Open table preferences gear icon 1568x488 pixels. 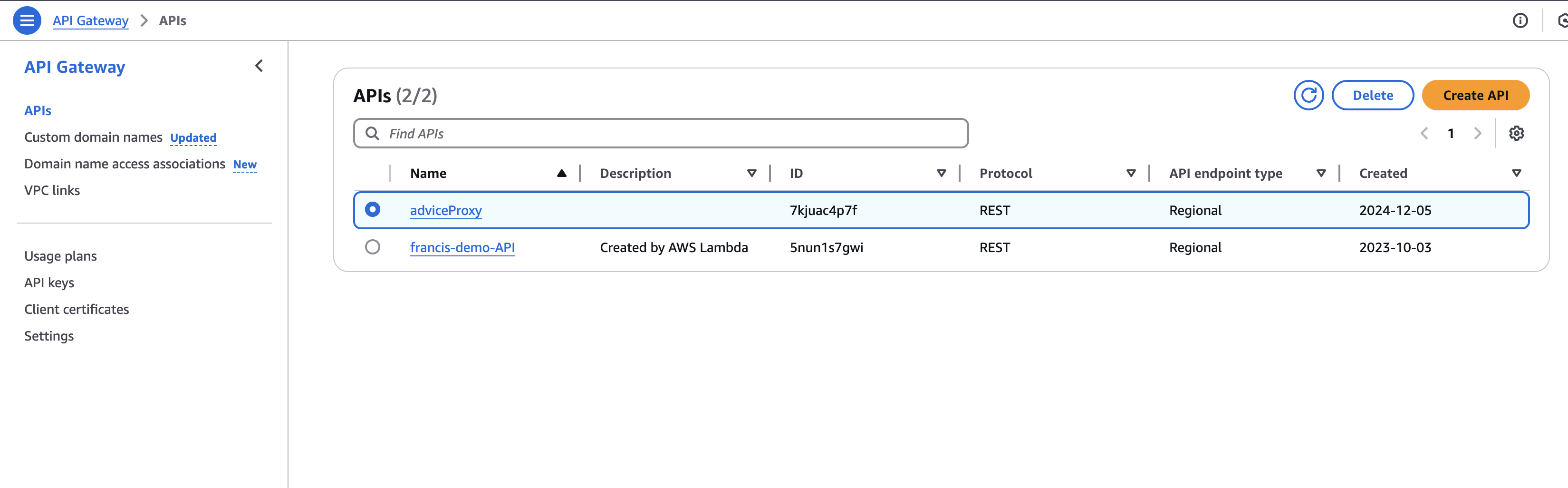tap(1516, 134)
